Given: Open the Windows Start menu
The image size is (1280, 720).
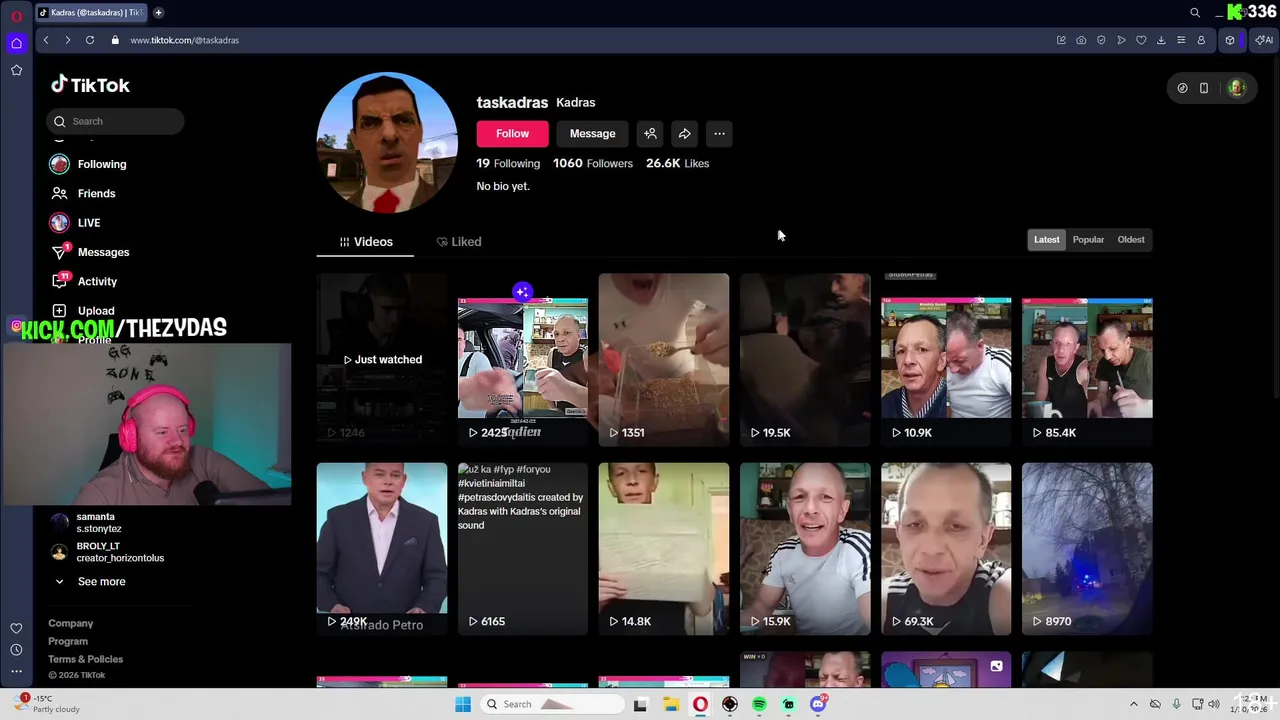Looking at the screenshot, I should (x=463, y=704).
